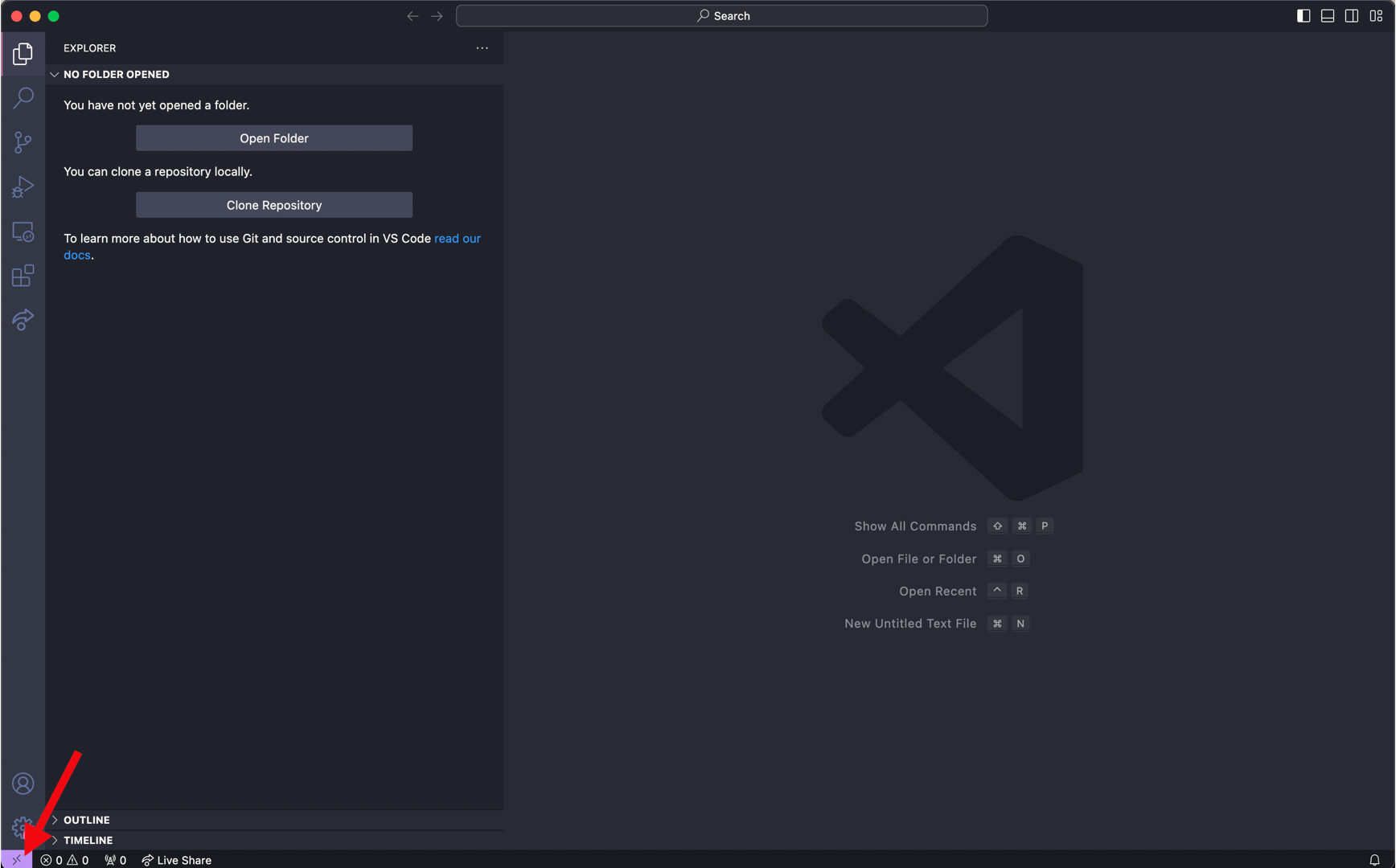Click New Untitled Text File text
The width and height of the screenshot is (1396, 868).
click(910, 624)
